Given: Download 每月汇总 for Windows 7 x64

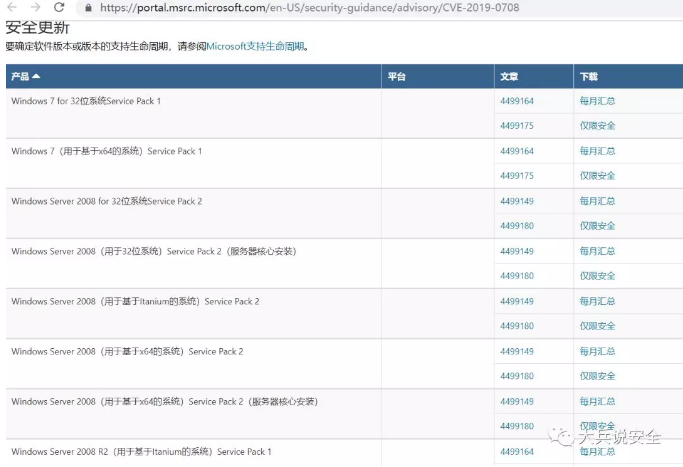Looking at the screenshot, I should 597,151.
